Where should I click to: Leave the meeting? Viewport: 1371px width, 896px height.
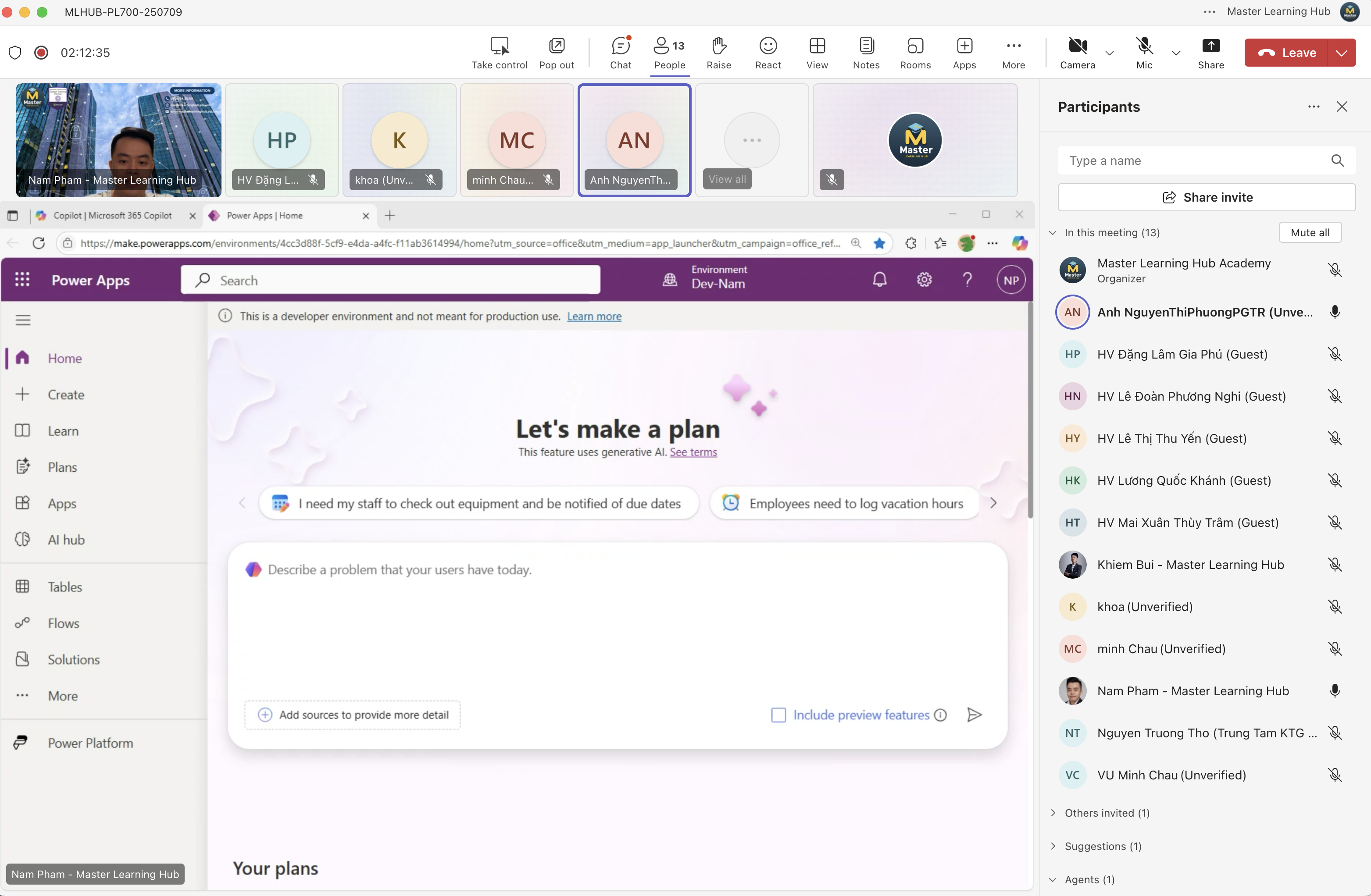(x=1286, y=53)
